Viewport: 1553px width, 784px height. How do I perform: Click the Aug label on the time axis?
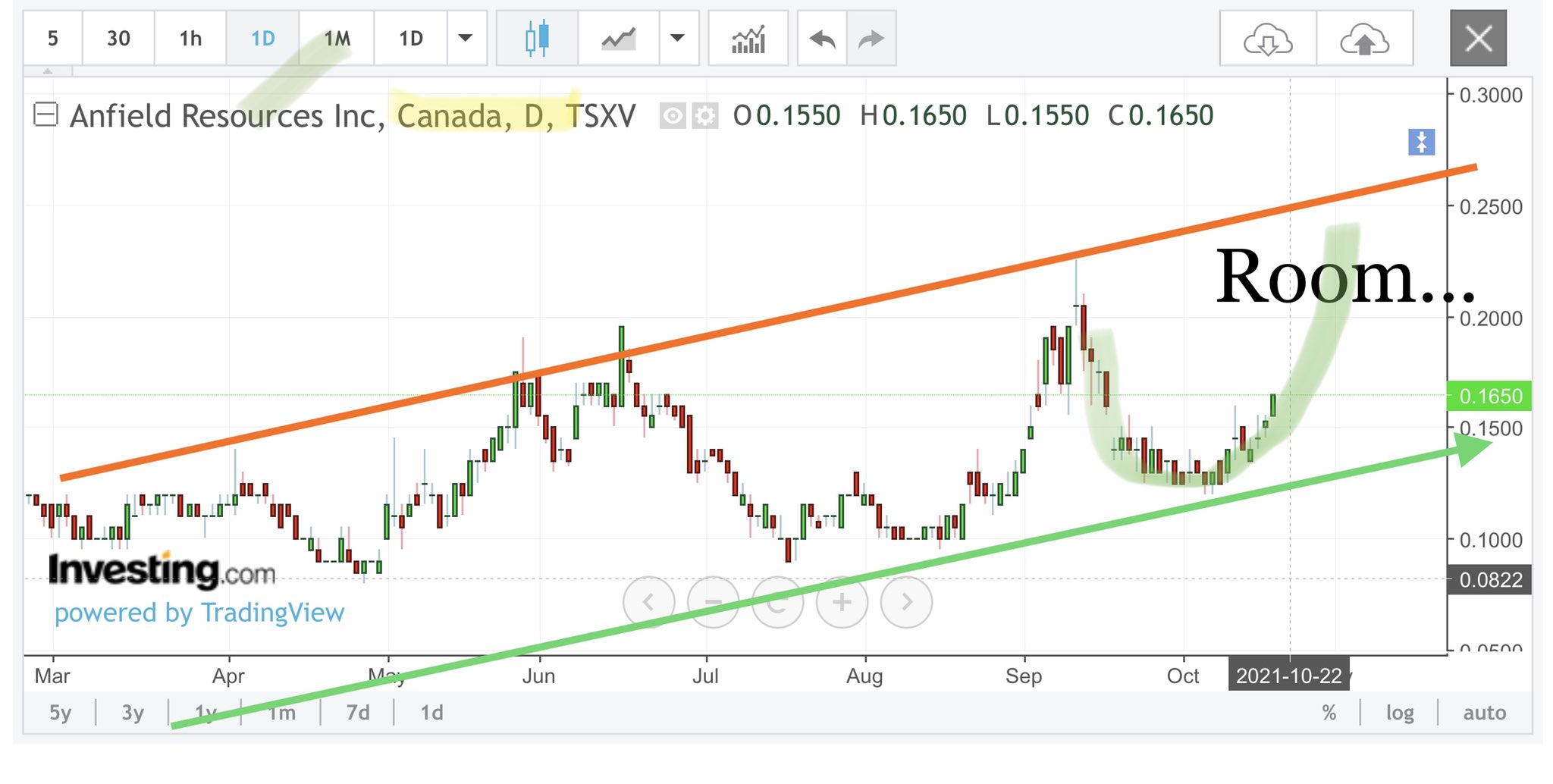[864, 676]
